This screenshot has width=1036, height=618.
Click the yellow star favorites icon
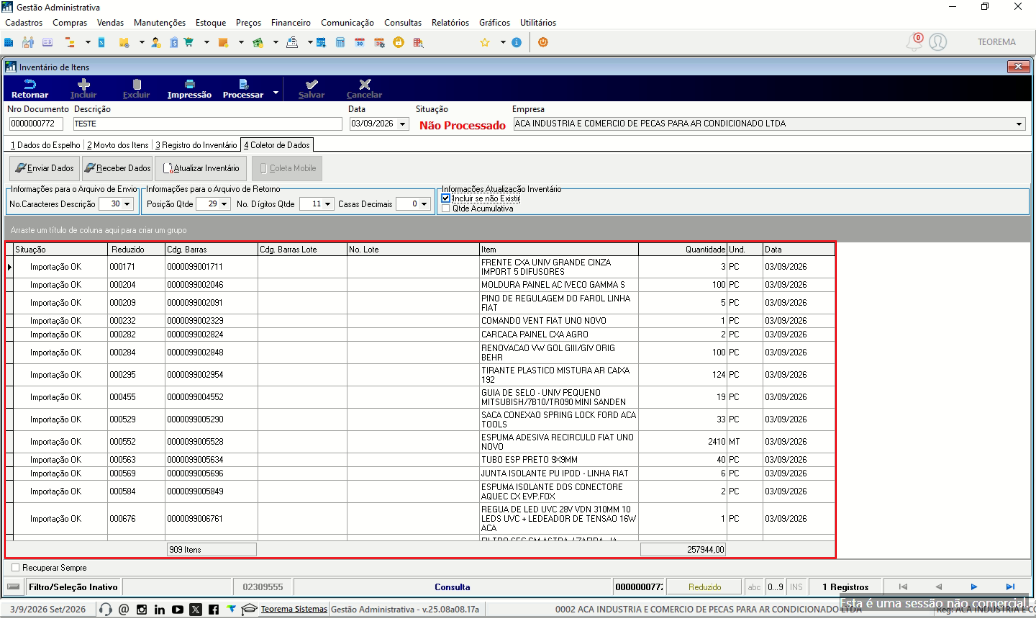coord(485,42)
